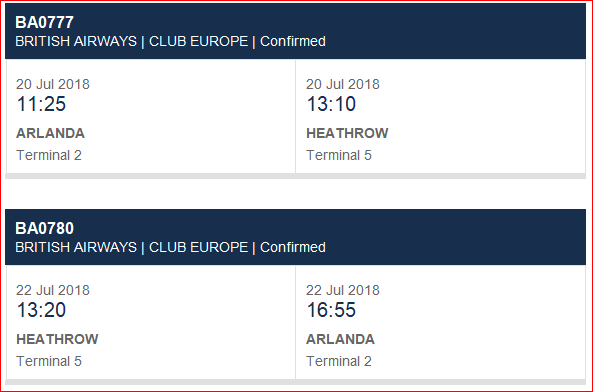
Task: Select the first flight's Confirmed status text
Action: [x=293, y=41]
